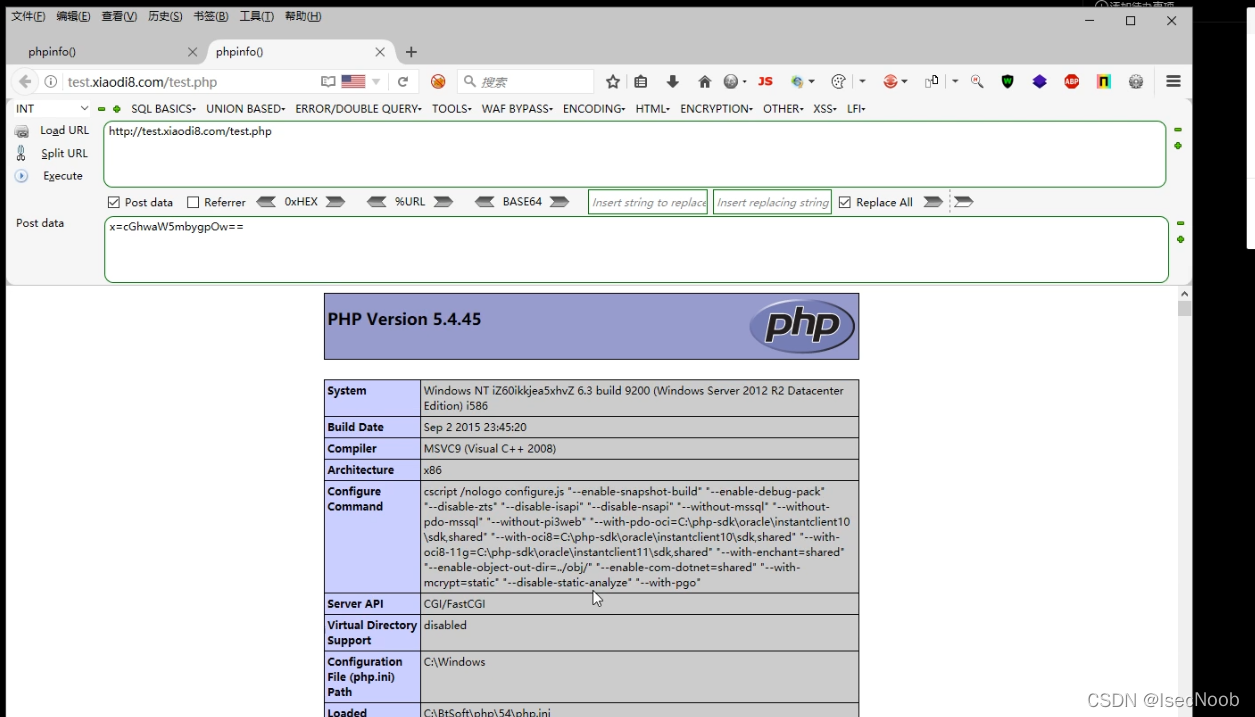Click the site information icon in address bar

point(51,82)
